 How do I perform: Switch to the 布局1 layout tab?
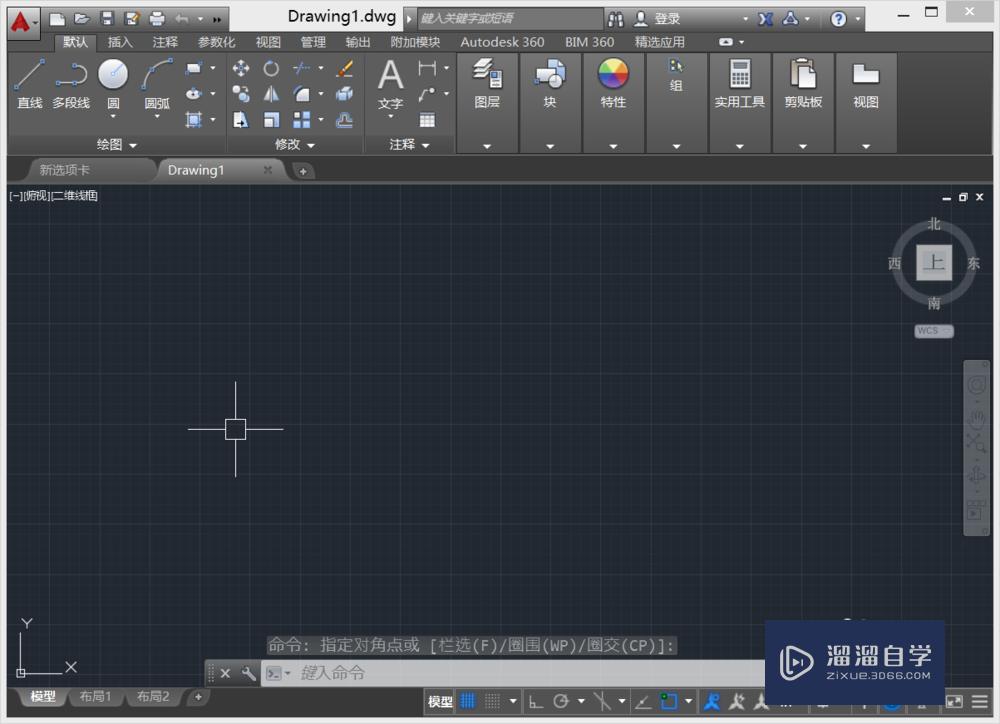[95, 697]
